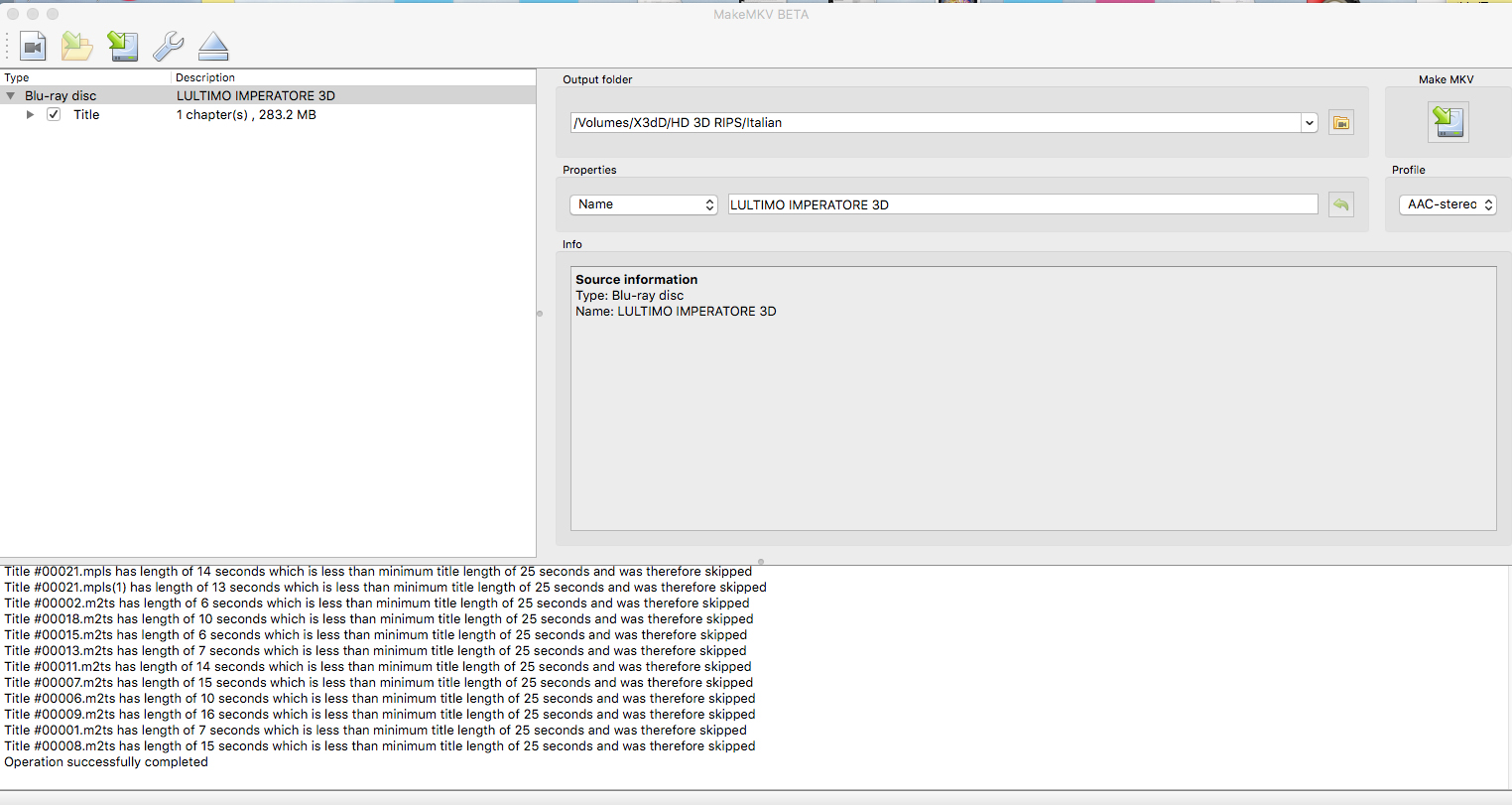Expand the Title tree node

(x=30, y=114)
